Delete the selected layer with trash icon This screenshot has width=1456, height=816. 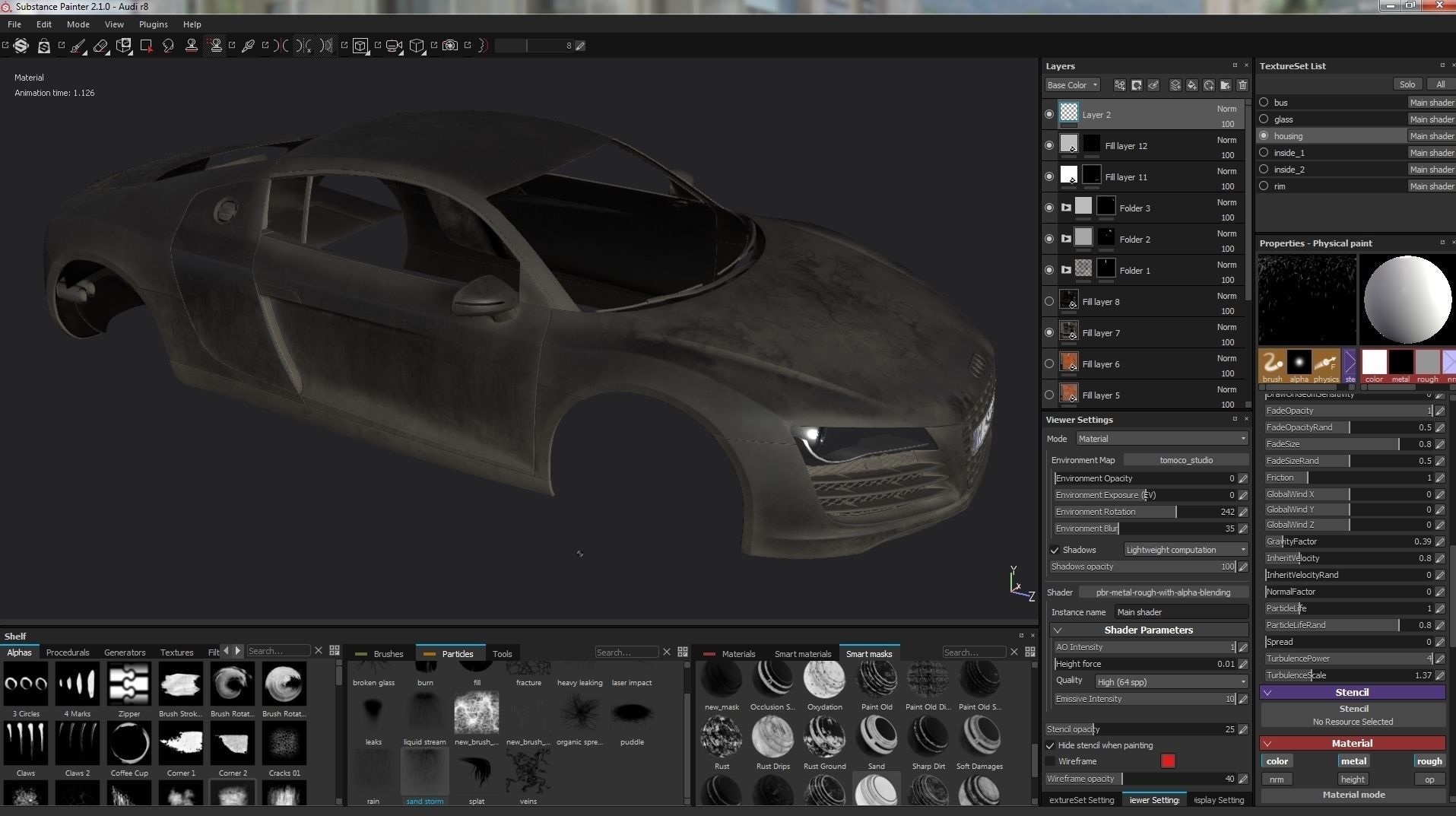click(1242, 85)
